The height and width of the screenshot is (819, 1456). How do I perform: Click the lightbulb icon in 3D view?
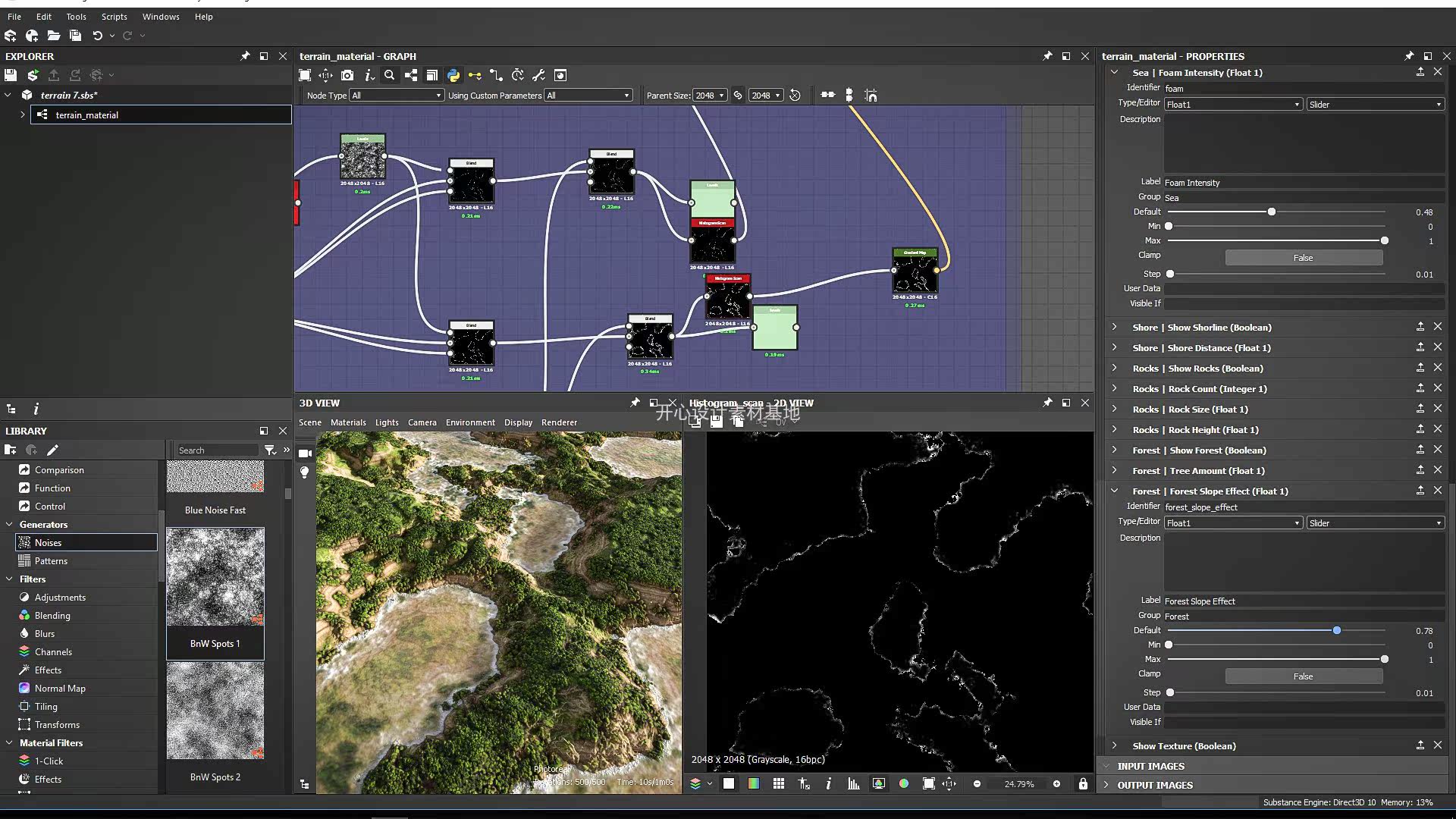coord(305,472)
